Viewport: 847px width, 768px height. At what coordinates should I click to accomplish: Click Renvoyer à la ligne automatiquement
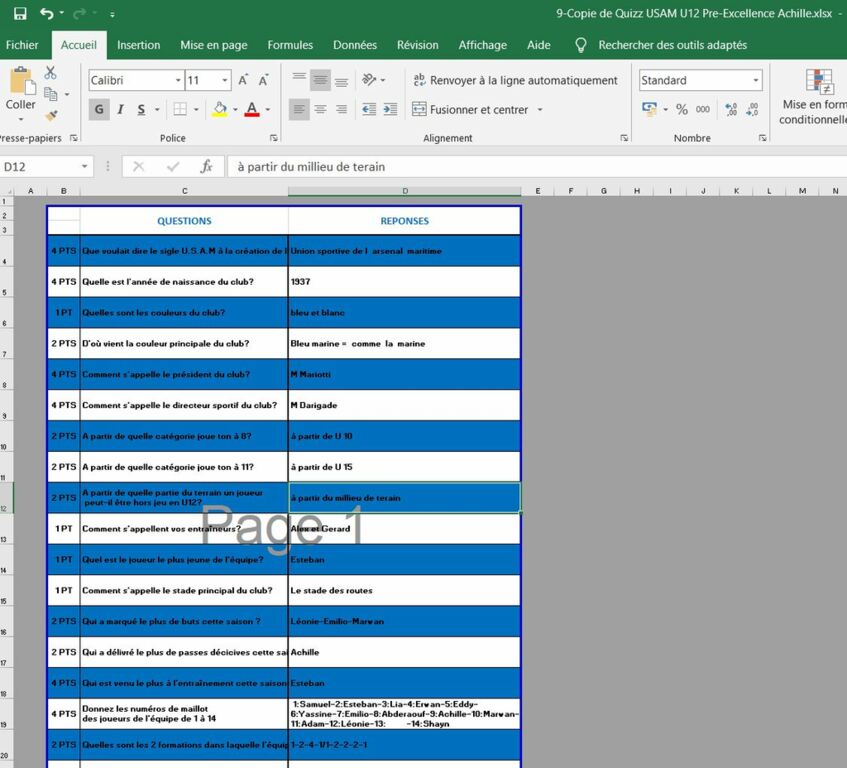pos(514,80)
